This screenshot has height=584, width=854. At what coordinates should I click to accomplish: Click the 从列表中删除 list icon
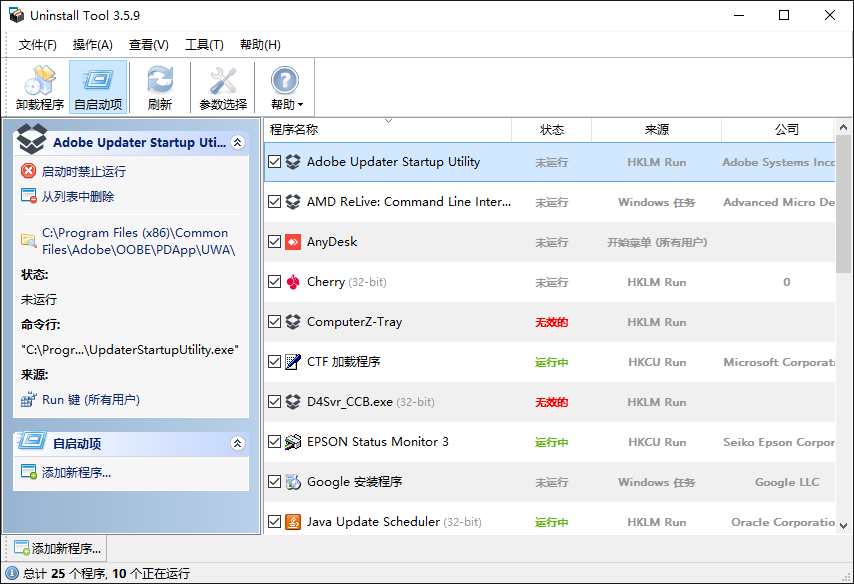(x=28, y=196)
